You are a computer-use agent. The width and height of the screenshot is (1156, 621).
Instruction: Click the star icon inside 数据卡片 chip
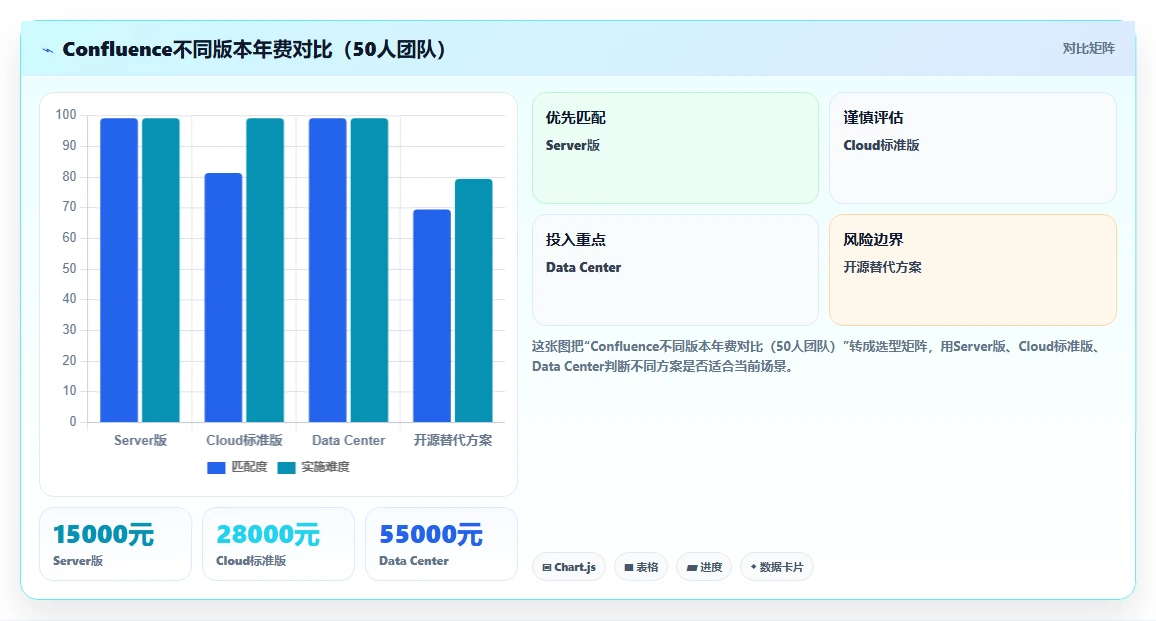click(x=753, y=567)
